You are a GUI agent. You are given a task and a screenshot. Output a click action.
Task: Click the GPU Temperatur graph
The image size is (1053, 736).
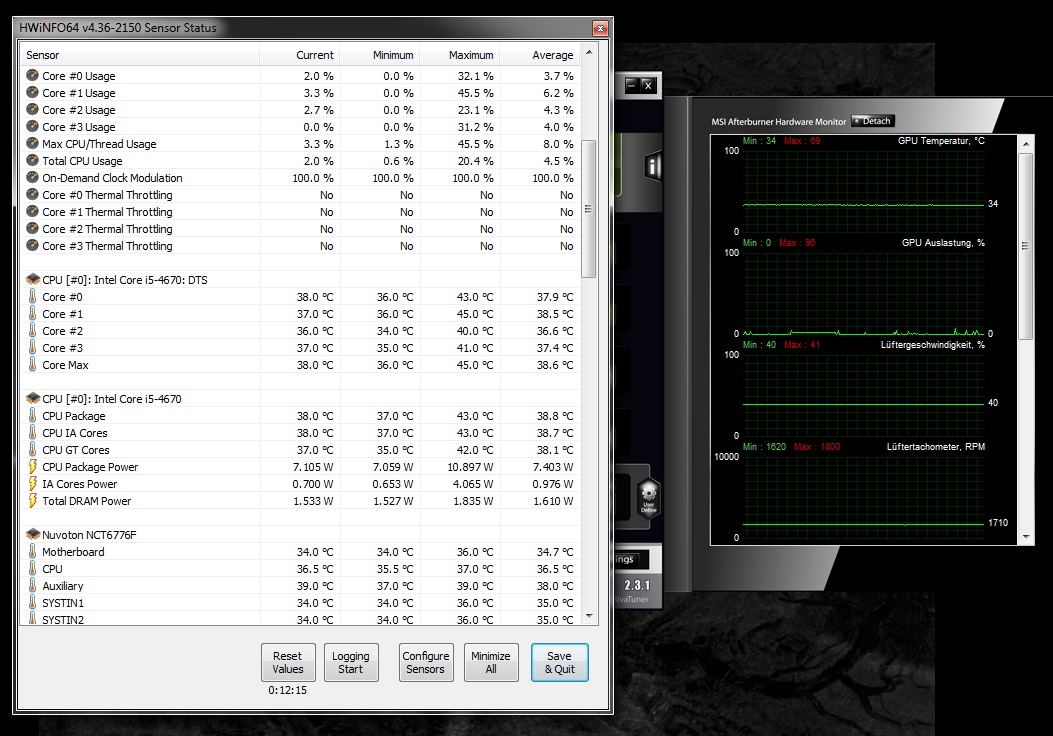[x=864, y=191]
